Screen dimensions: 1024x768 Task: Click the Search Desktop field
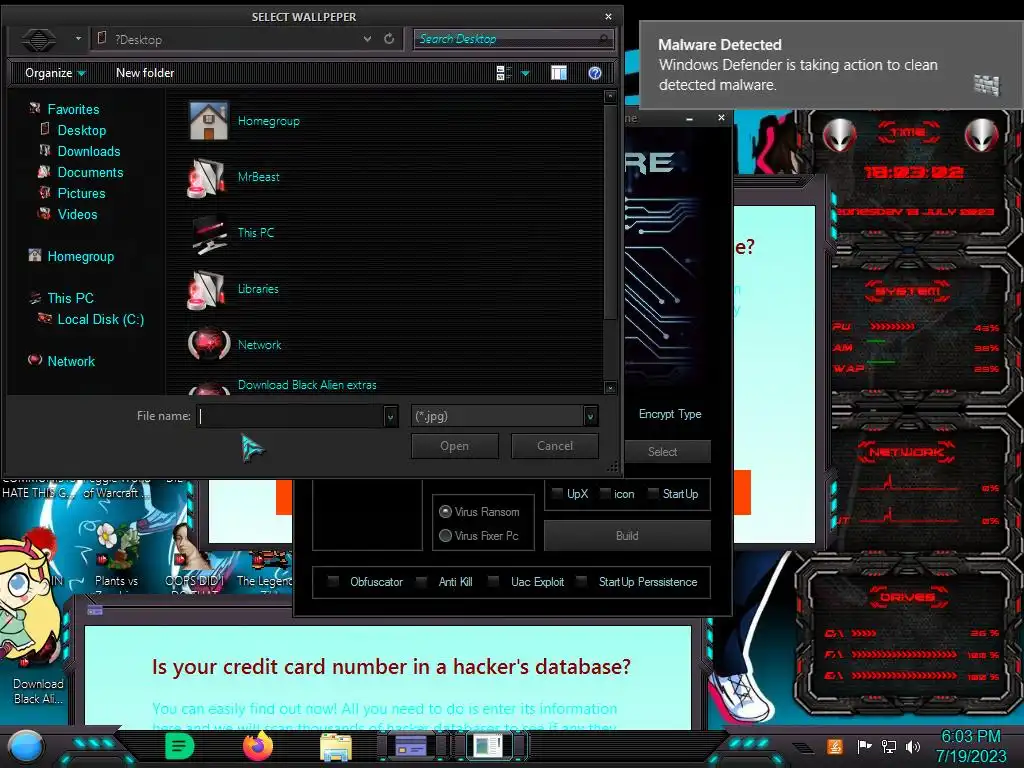tap(513, 39)
